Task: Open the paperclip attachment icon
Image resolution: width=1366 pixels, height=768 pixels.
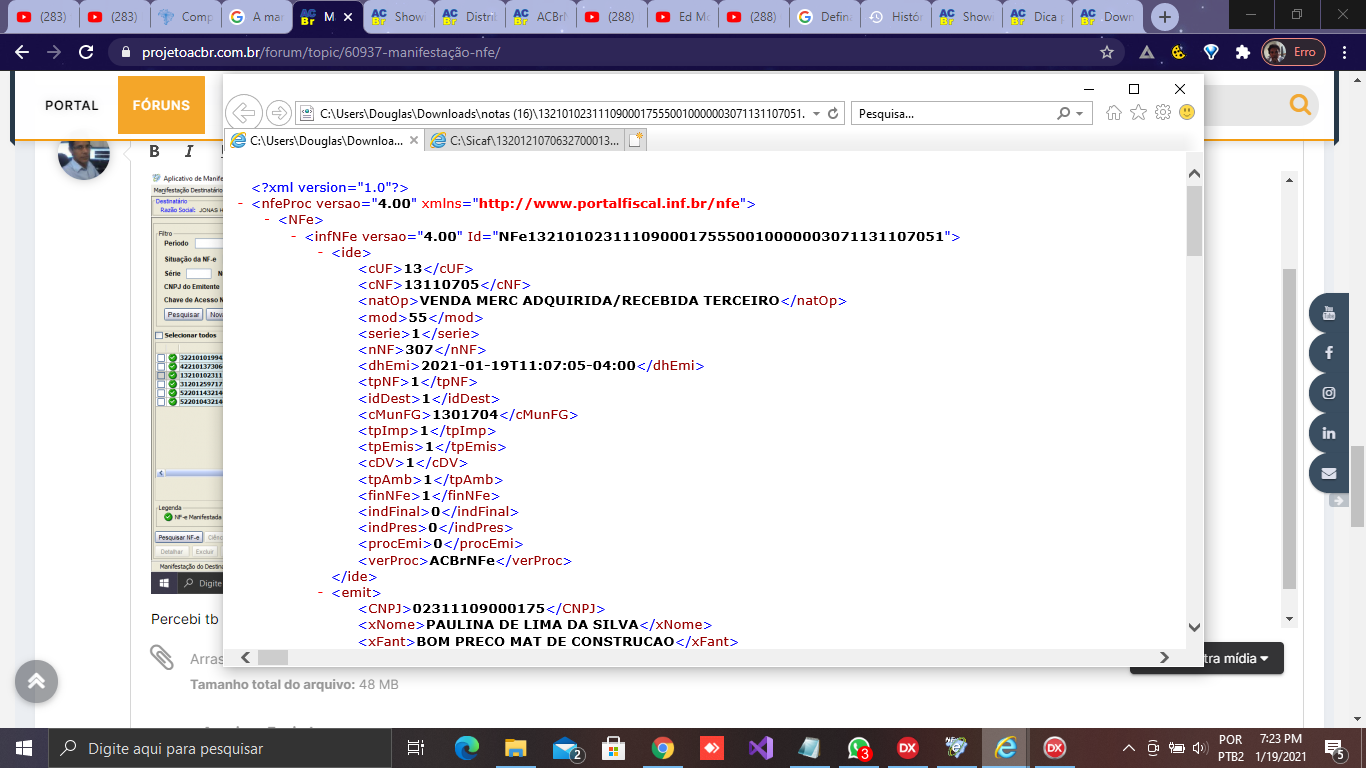Action: [x=162, y=658]
